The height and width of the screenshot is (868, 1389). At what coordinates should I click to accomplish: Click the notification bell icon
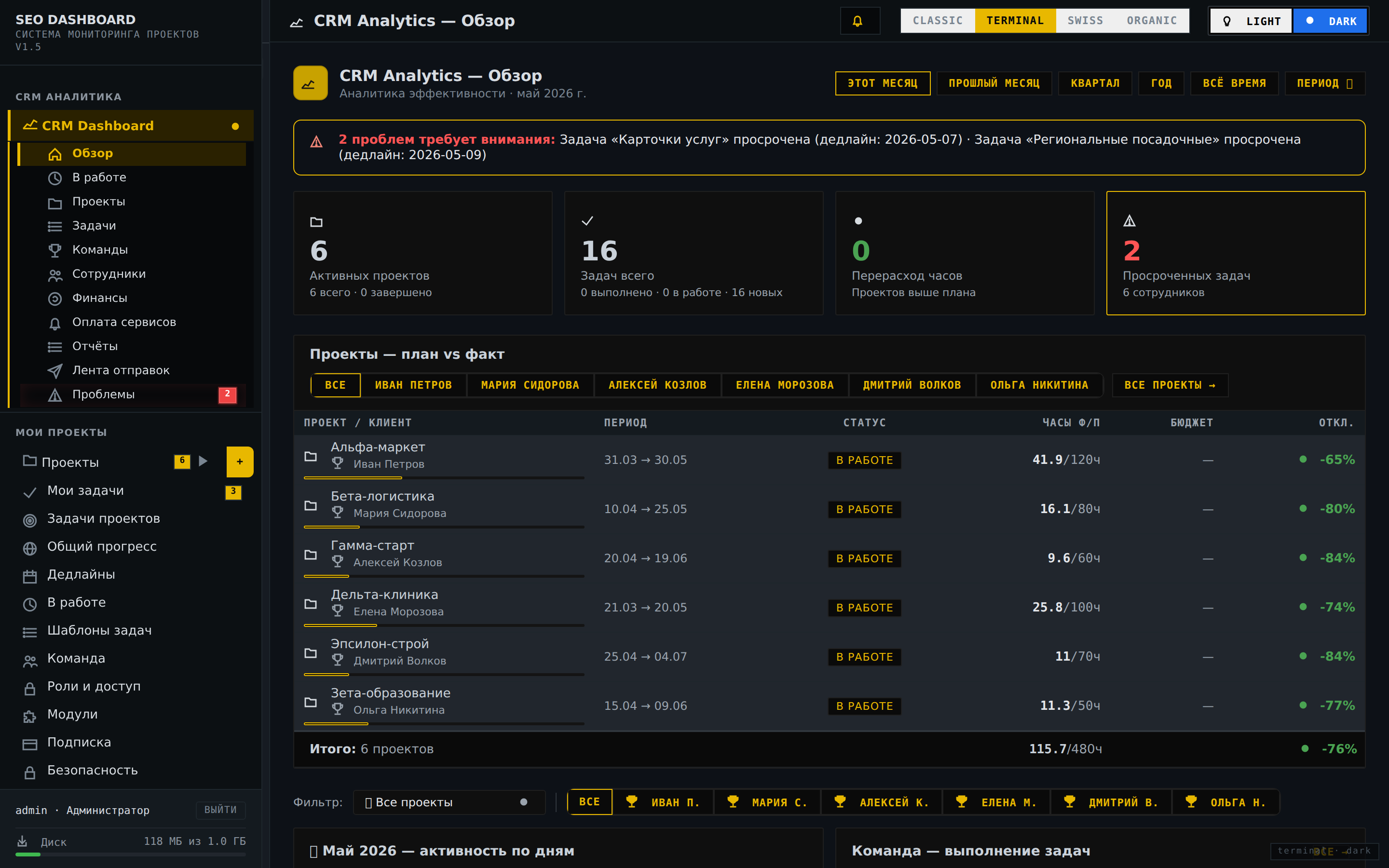click(x=859, y=21)
